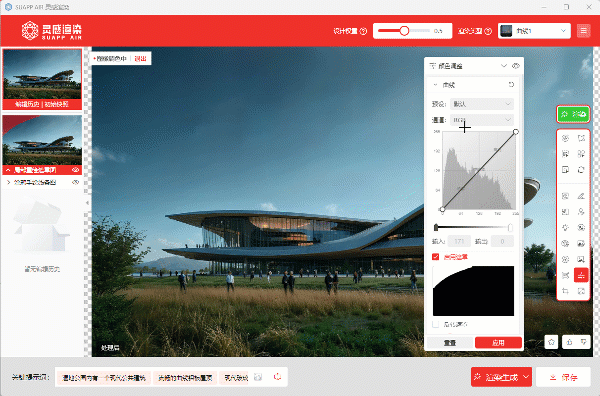Open the channel RGB dropdown
This screenshot has height=396, width=600.
(482, 120)
